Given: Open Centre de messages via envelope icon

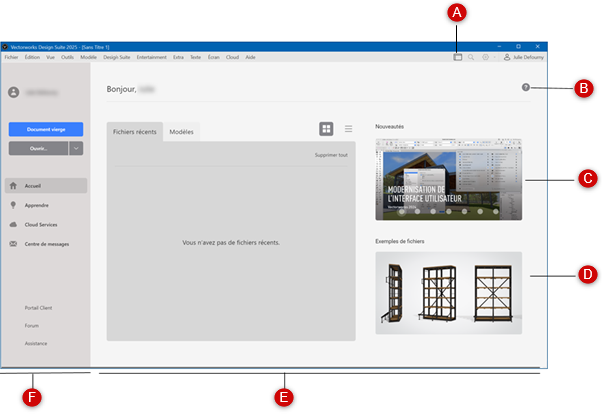Looking at the screenshot, I should [13, 244].
